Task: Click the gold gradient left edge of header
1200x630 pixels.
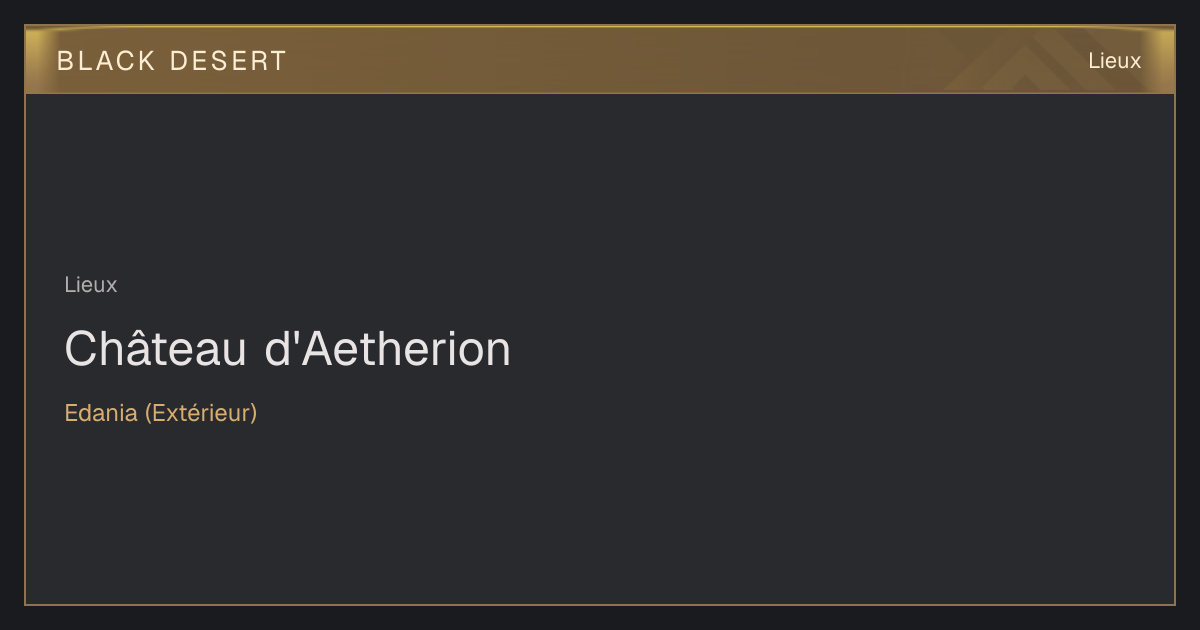Action: 38,60
